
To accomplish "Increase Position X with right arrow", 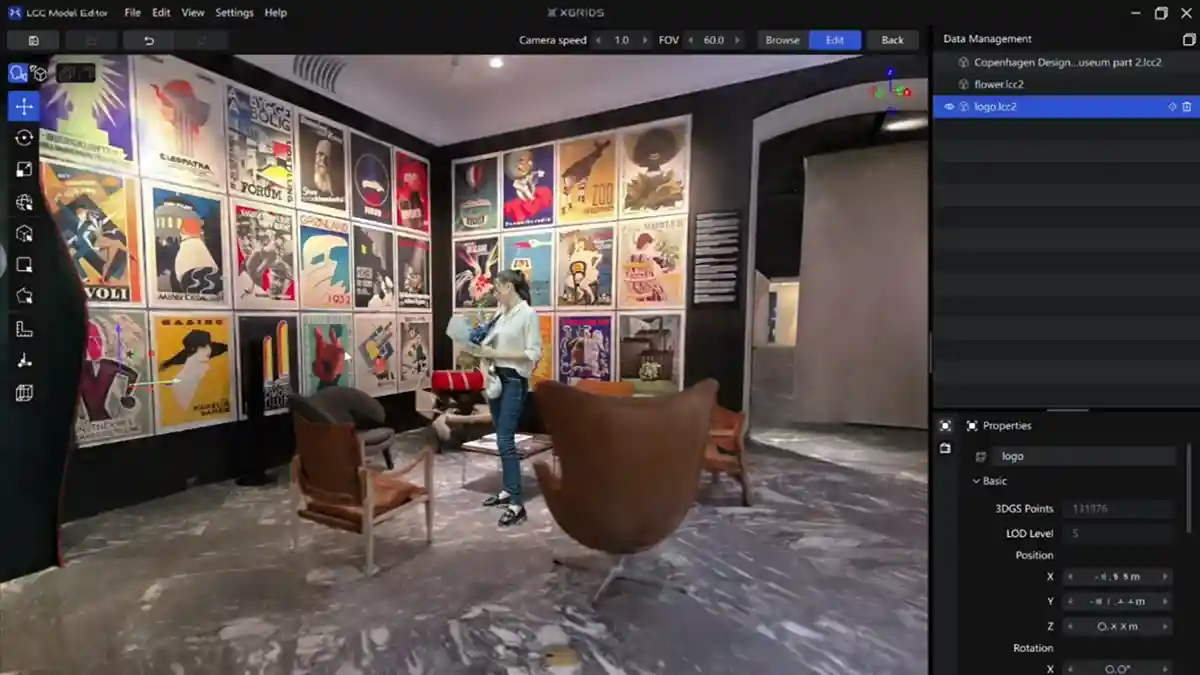I will tap(1164, 577).
